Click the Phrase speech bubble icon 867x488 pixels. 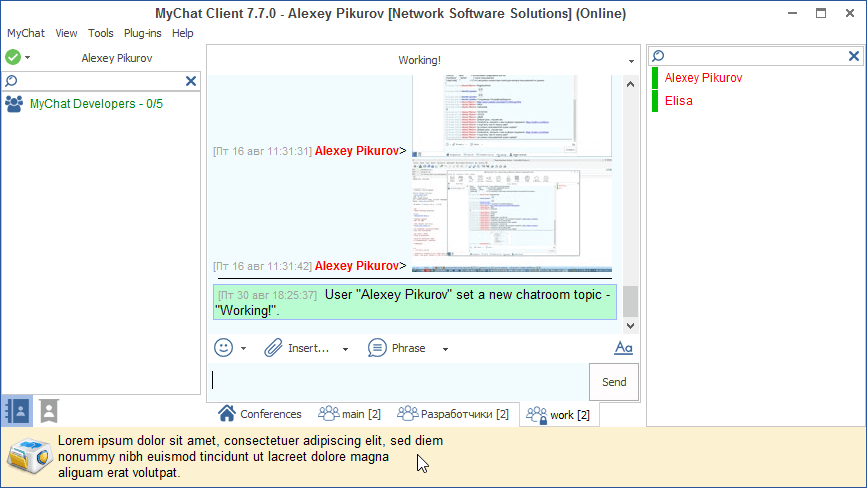point(377,348)
